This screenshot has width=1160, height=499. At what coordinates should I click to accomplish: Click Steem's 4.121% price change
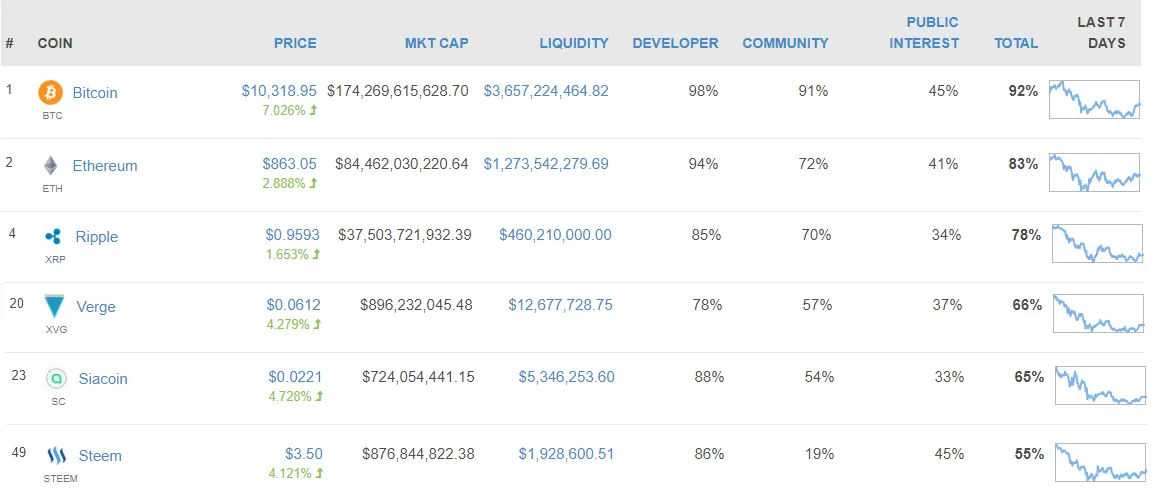(296, 473)
